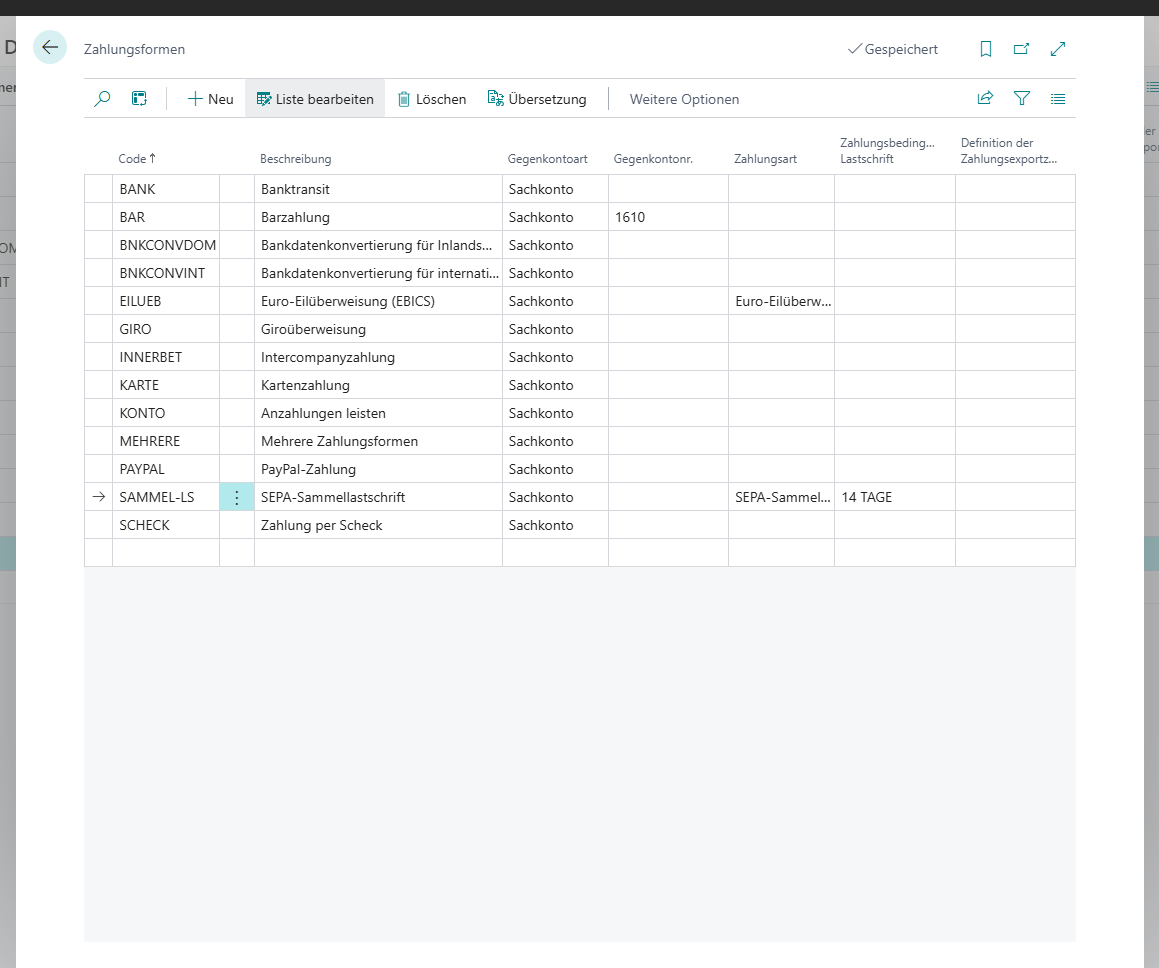Image resolution: width=1159 pixels, height=968 pixels.
Task: Click Liste bearbeiten
Action: [x=315, y=99]
